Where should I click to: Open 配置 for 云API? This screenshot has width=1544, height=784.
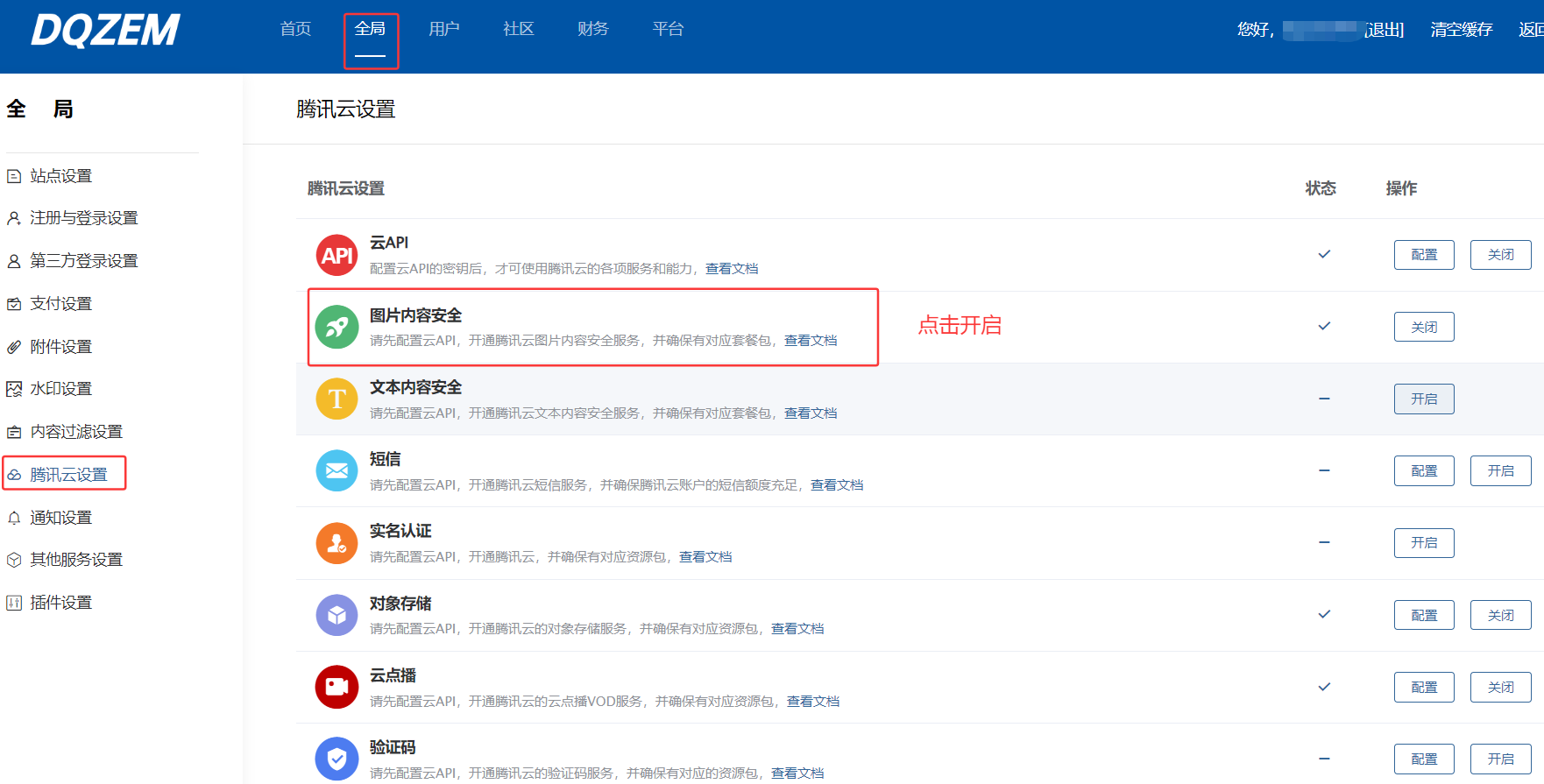[1423, 255]
